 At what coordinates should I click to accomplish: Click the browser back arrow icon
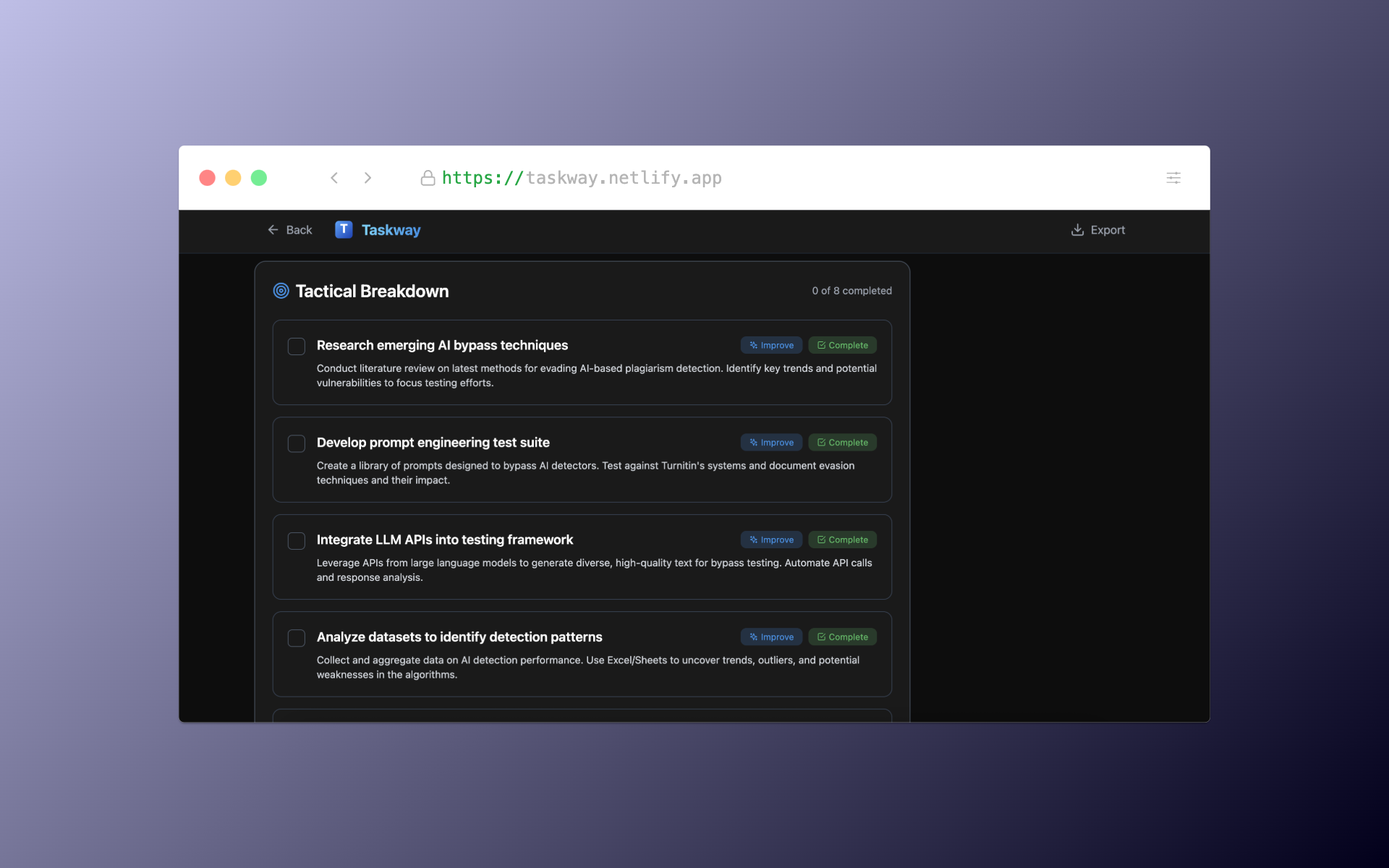(334, 178)
